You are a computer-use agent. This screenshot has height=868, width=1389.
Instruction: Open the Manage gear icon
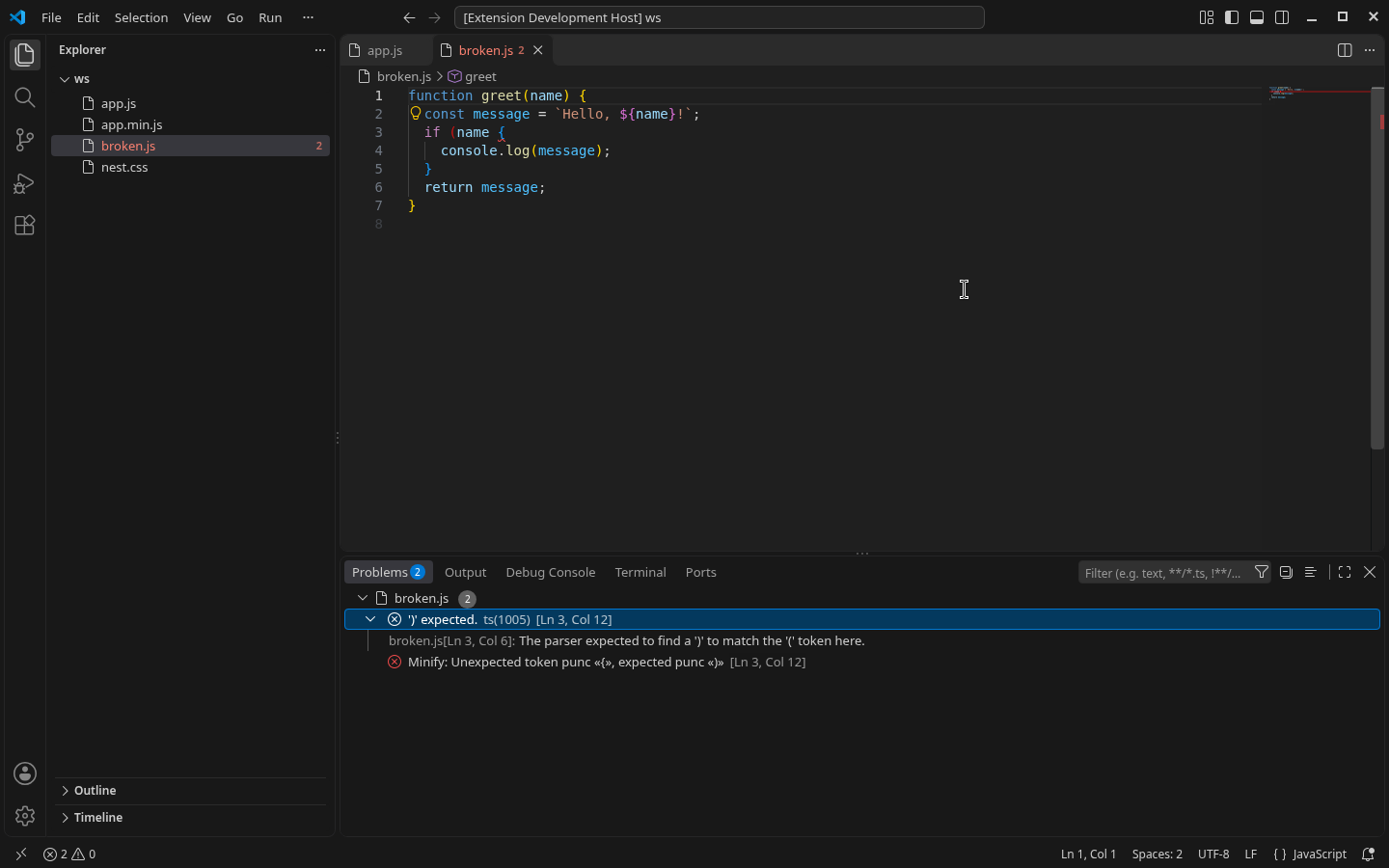(25, 816)
